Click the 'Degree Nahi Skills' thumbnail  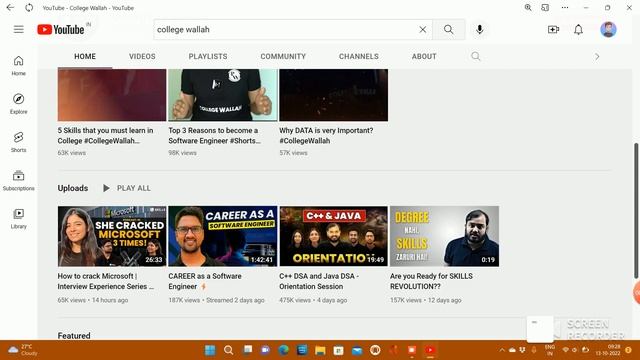(444, 236)
